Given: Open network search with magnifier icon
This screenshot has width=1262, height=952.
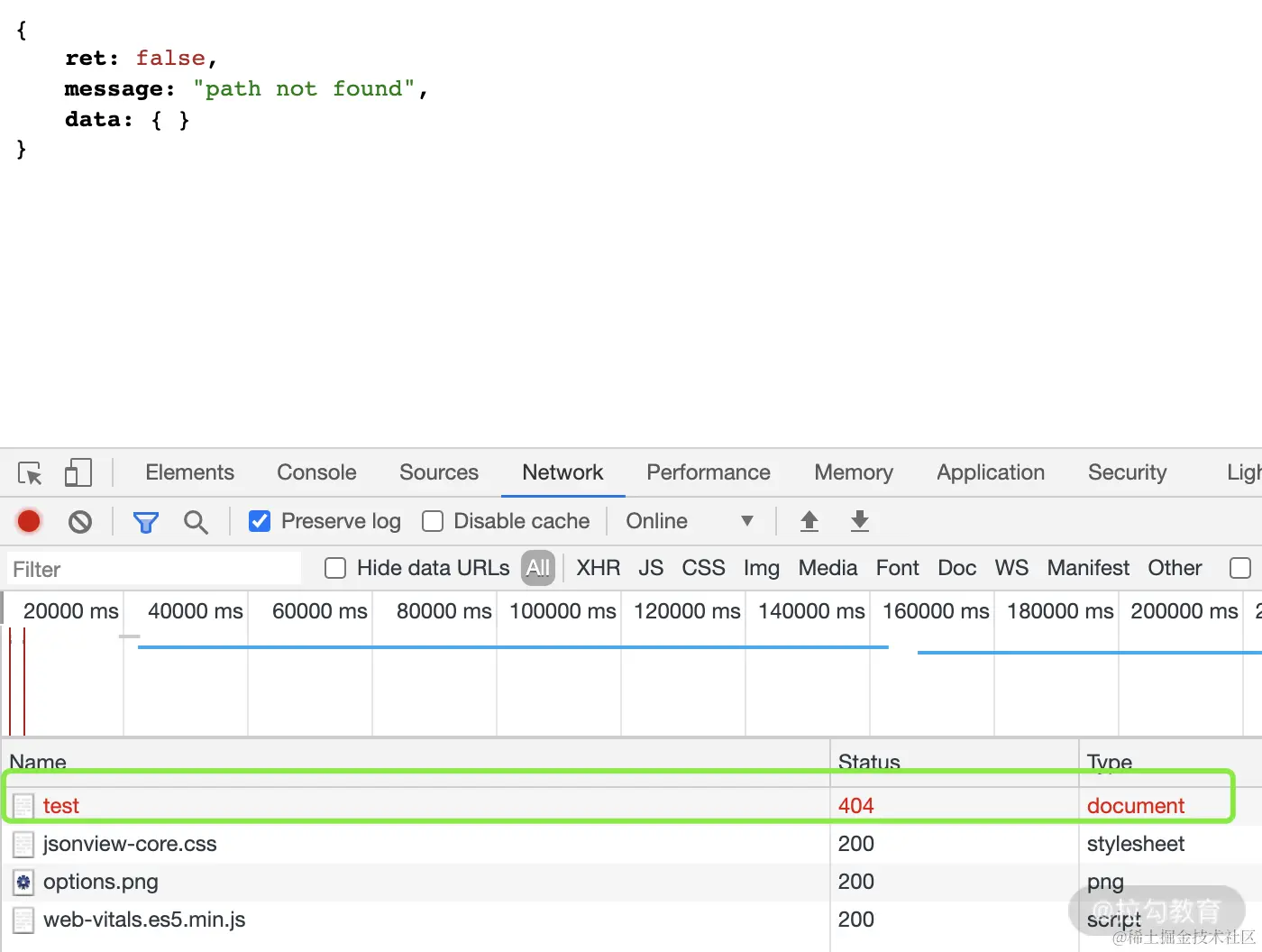Looking at the screenshot, I should pyautogui.click(x=196, y=522).
